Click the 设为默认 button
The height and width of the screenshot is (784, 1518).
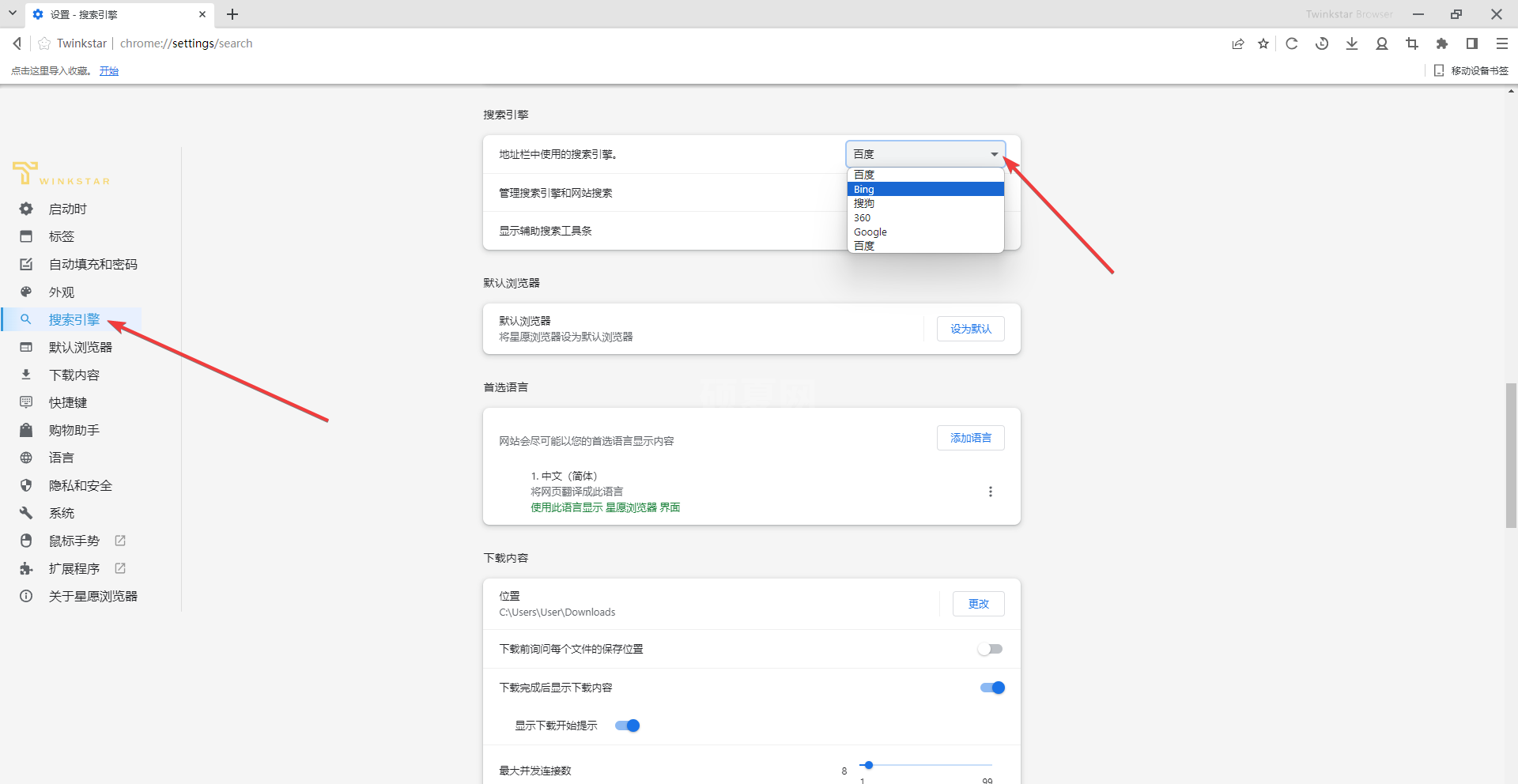coord(970,329)
